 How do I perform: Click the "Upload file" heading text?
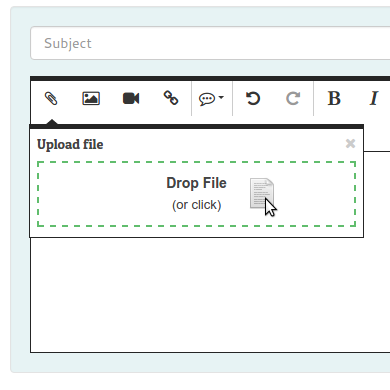70,145
